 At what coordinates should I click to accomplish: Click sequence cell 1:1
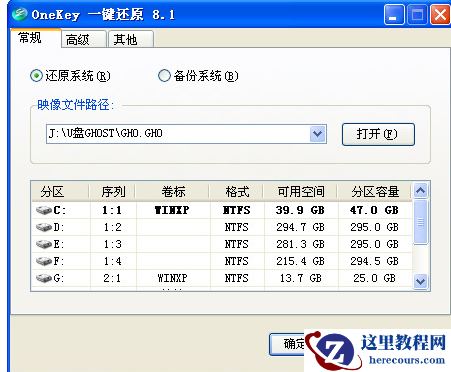112,210
